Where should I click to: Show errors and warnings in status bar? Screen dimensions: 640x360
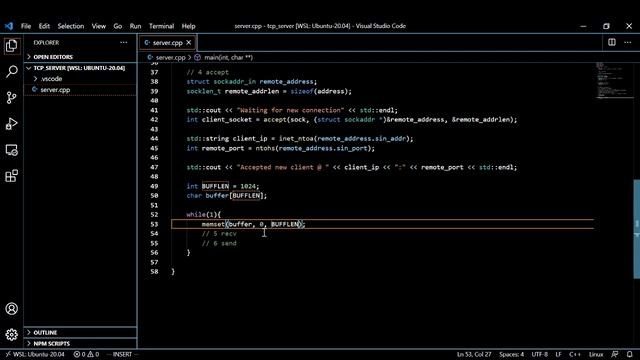pyautogui.click(x=86, y=354)
